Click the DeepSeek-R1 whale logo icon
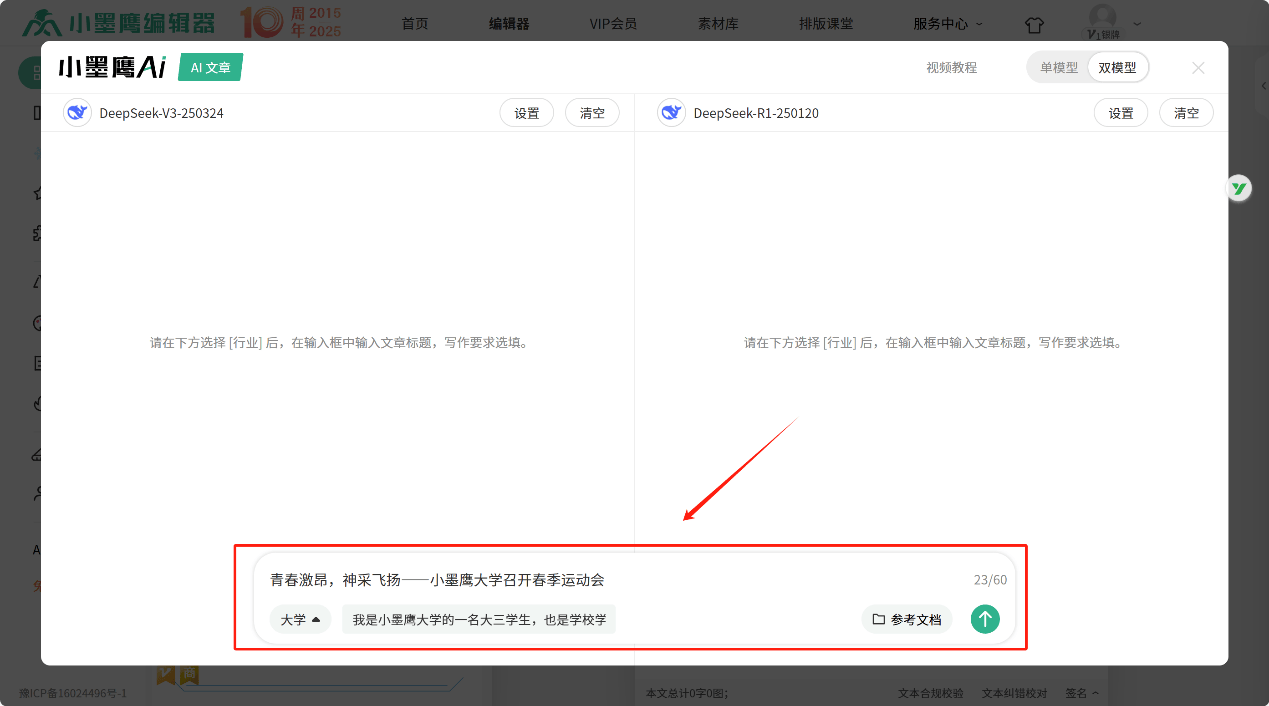The height and width of the screenshot is (706, 1269). point(671,113)
